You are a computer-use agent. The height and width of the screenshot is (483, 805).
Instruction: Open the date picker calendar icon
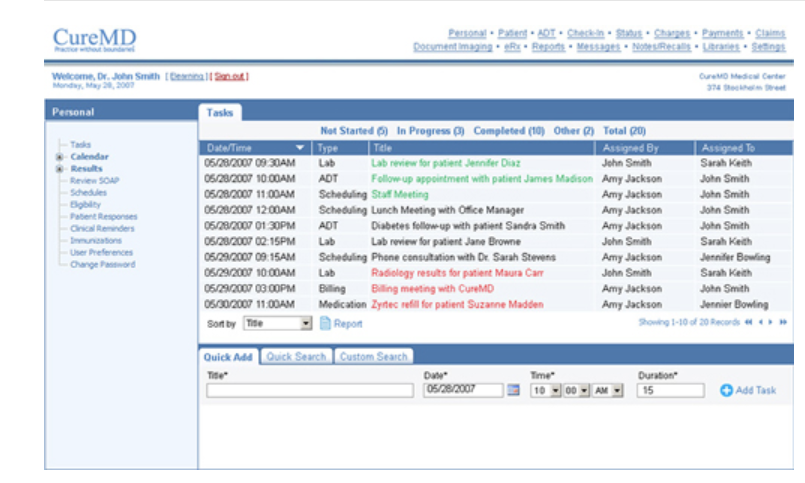click(513, 390)
